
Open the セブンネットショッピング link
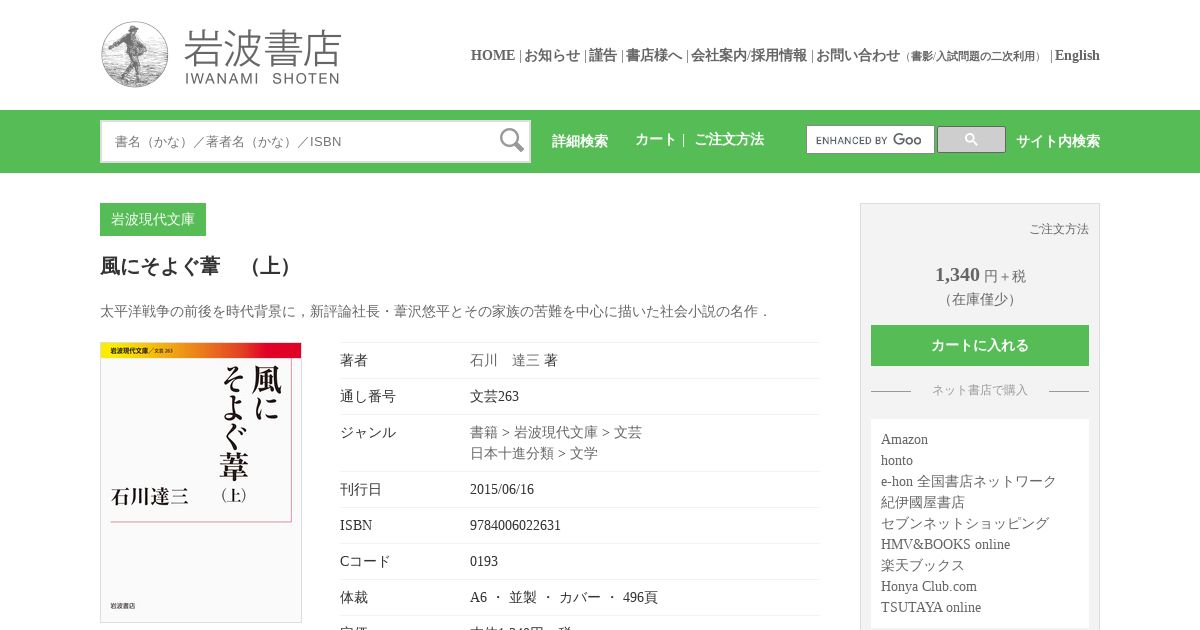click(965, 523)
